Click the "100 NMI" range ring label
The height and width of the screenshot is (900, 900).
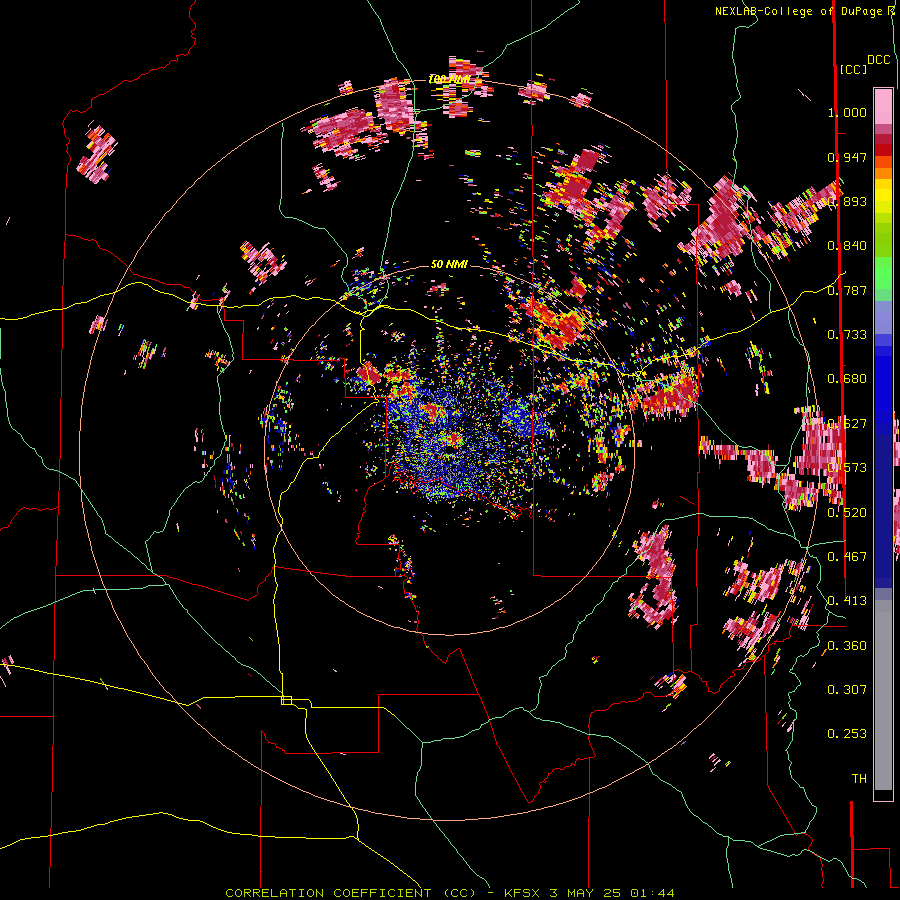point(449,79)
